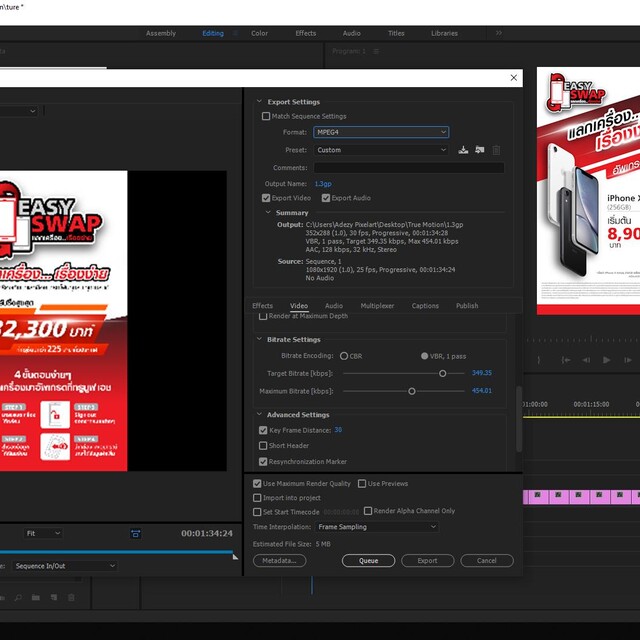The width and height of the screenshot is (640, 640).
Task: Check Import into project
Action: [257, 498]
